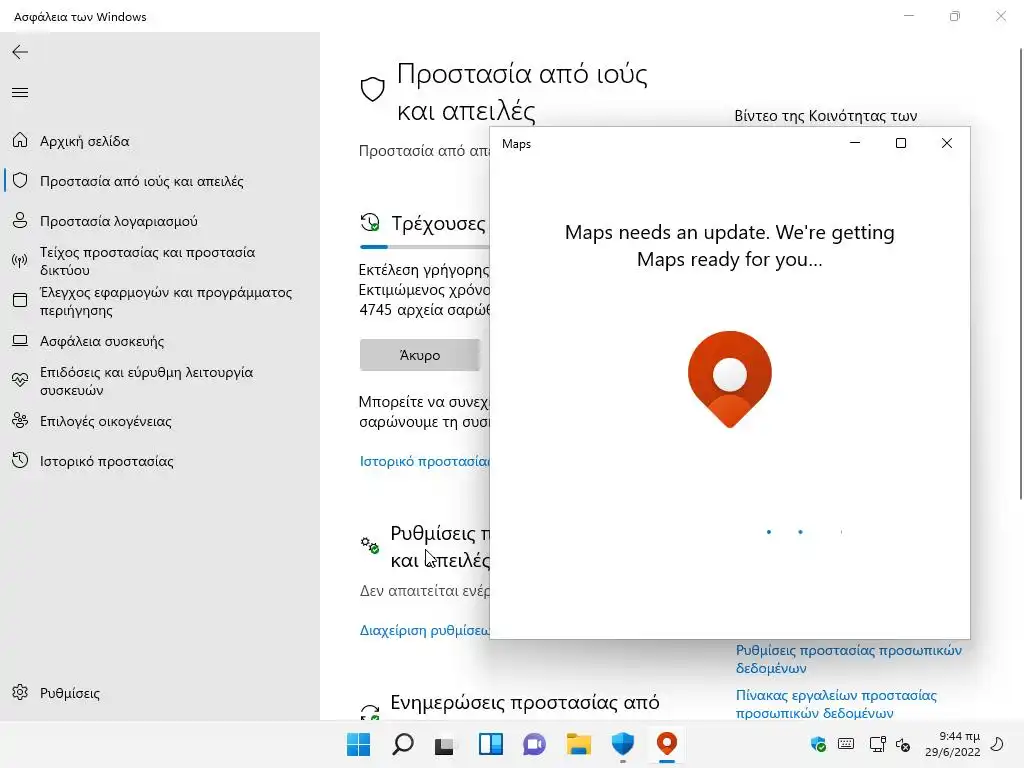The height and width of the screenshot is (768, 1024).
Task: Open the Ιστορικό προστασίας link in main pane
Action: click(424, 461)
